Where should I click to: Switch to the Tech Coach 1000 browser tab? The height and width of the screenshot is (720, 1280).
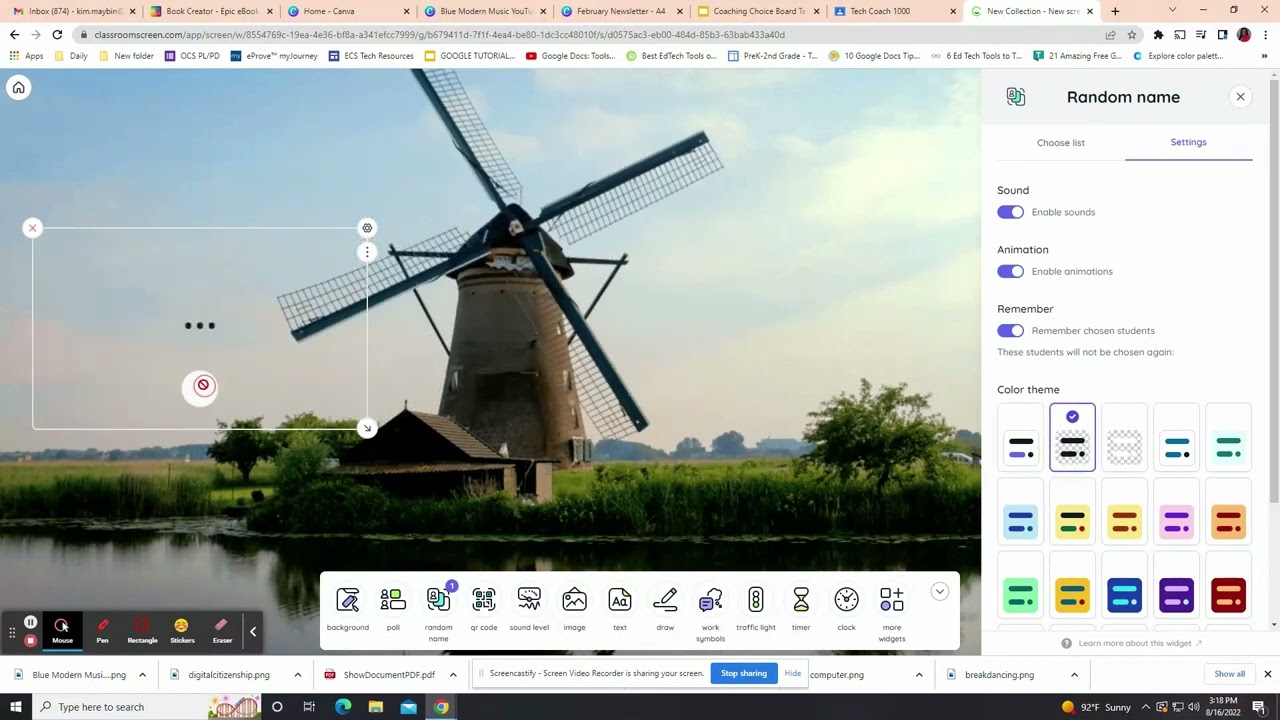pos(893,11)
